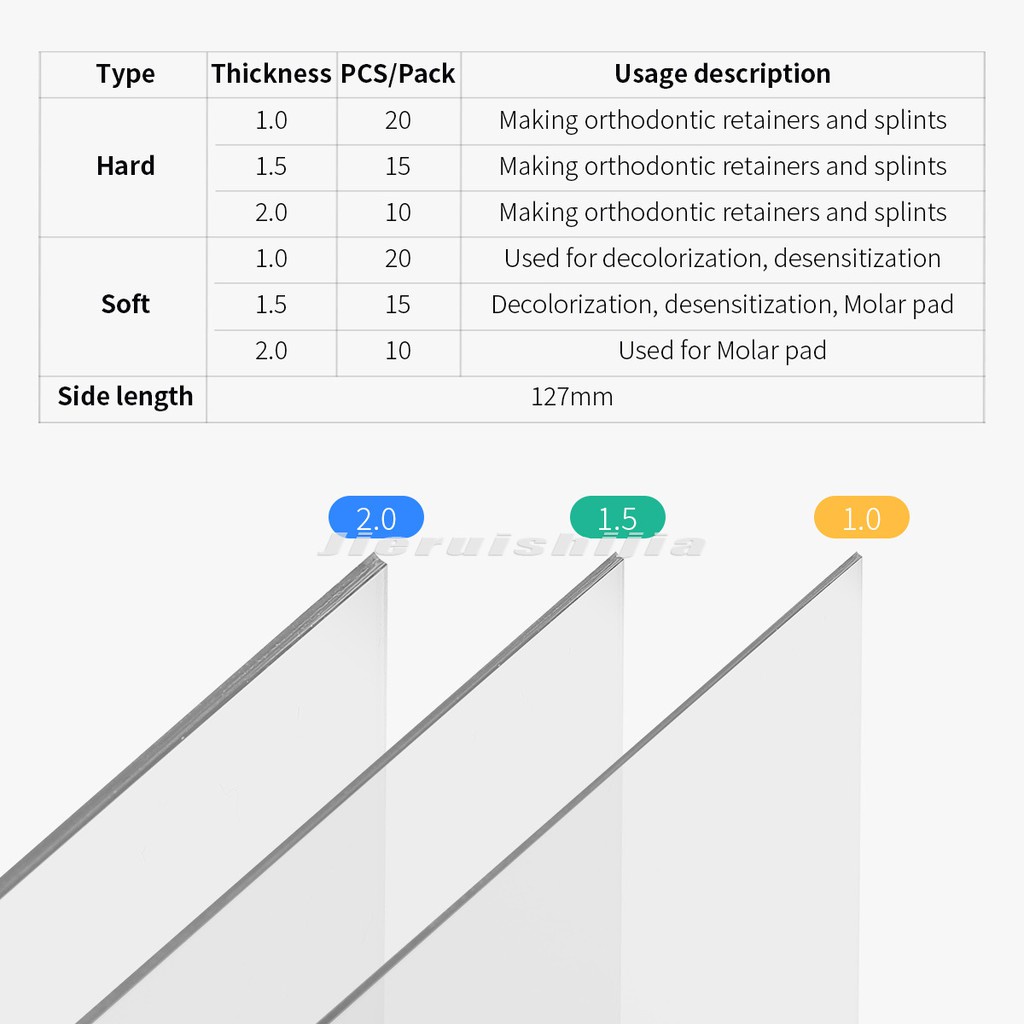The width and height of the screenshot is (1024, 1024).
Task: Select 'Decolorization, desensitization, Molar pad' cell
Action: [x=722, y=305]
